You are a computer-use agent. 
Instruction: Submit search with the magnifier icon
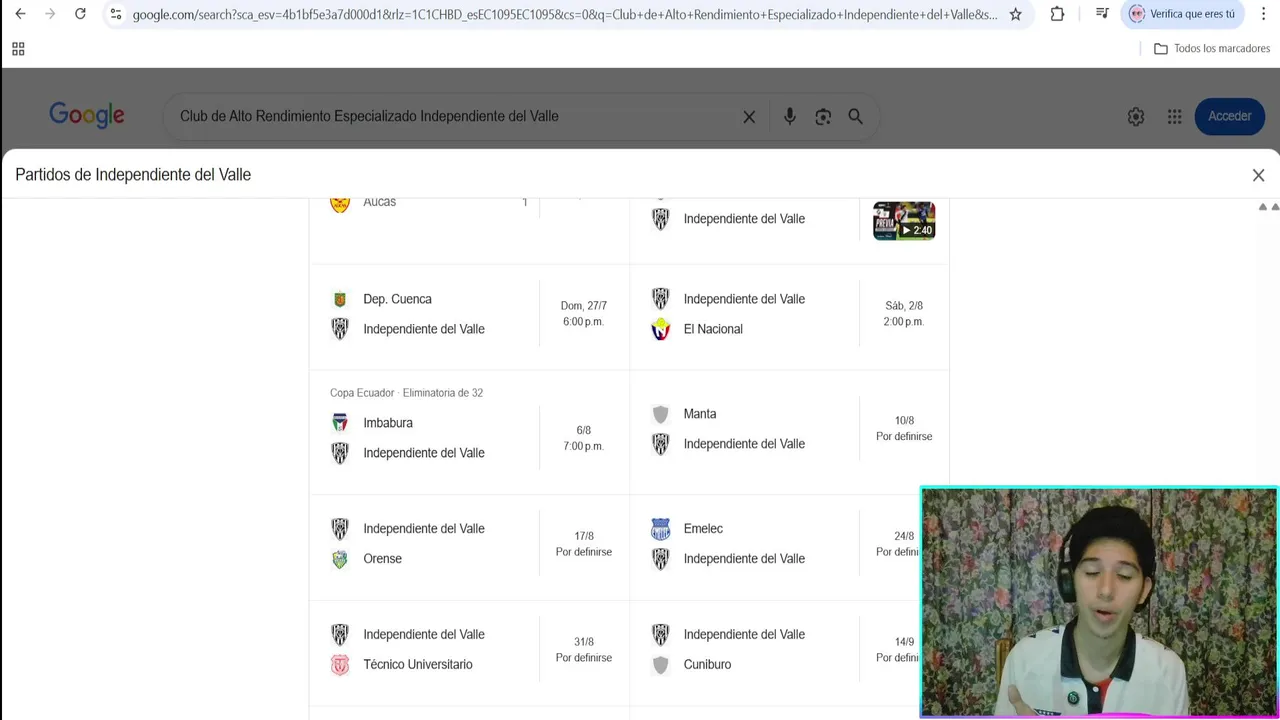coord(856,117)
